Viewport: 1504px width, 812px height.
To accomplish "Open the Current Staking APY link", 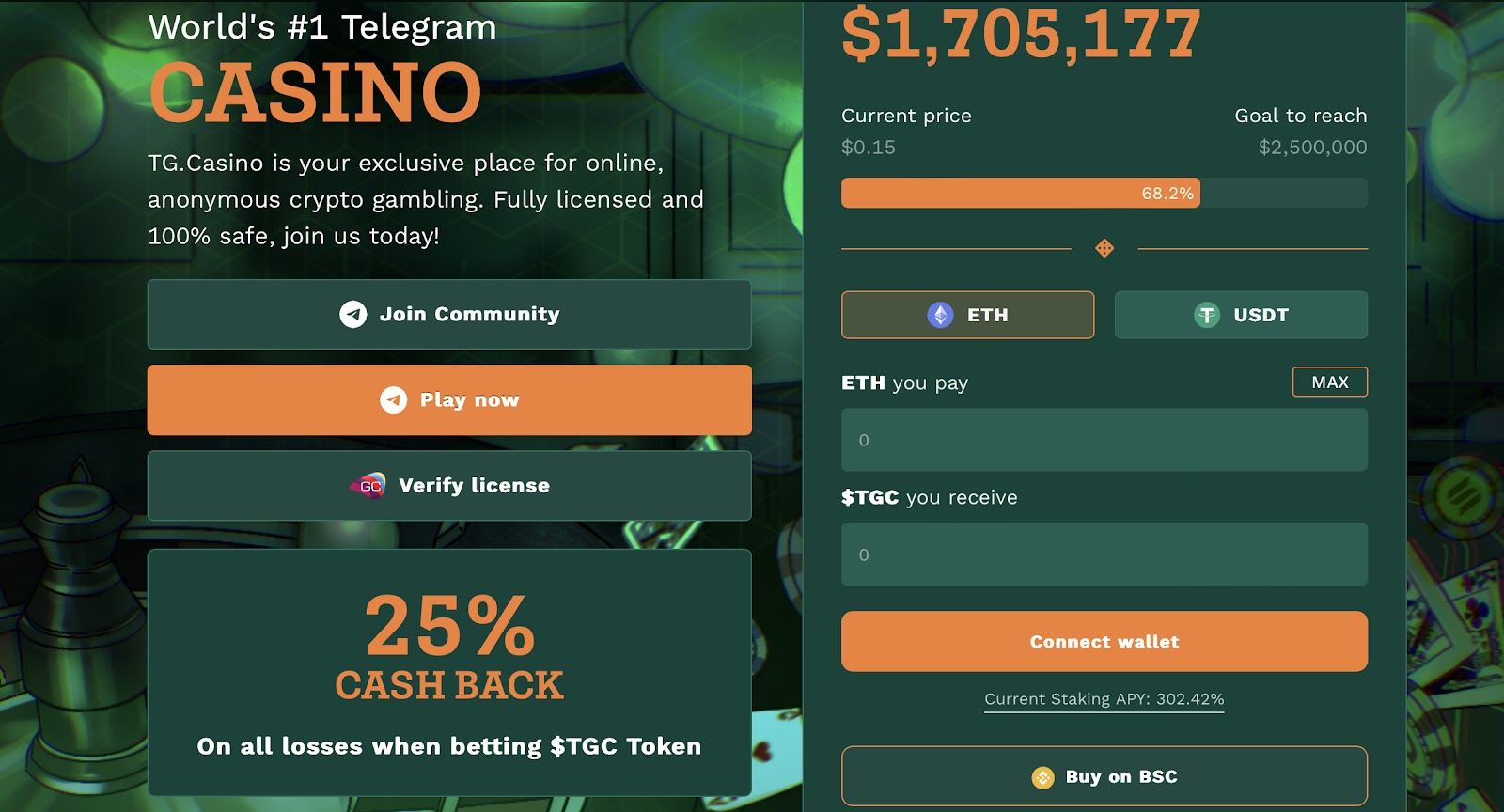I will (x=1104, y=699).
